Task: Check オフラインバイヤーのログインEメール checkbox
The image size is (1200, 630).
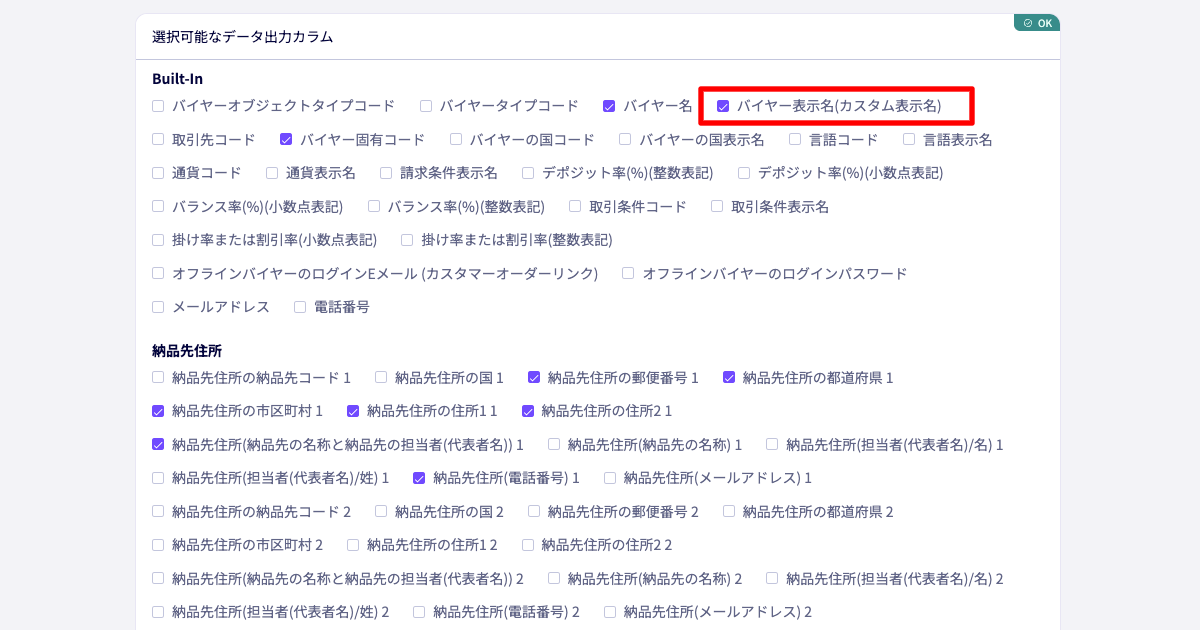Action: pos(158,273)
